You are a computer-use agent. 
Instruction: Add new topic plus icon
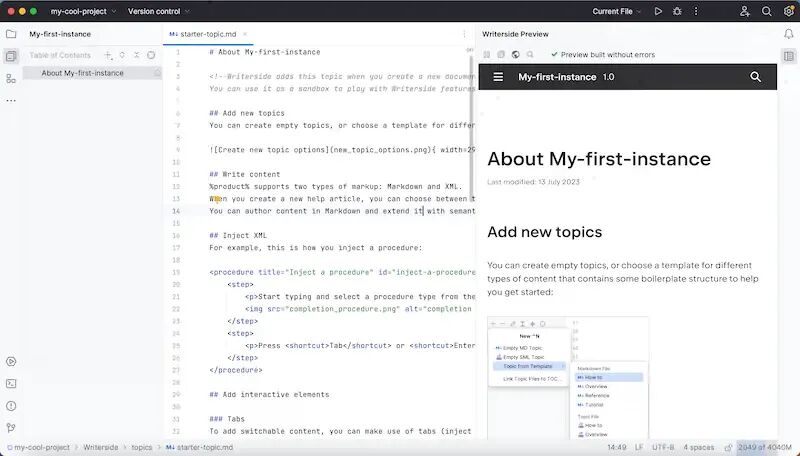(x=108, y=55)
